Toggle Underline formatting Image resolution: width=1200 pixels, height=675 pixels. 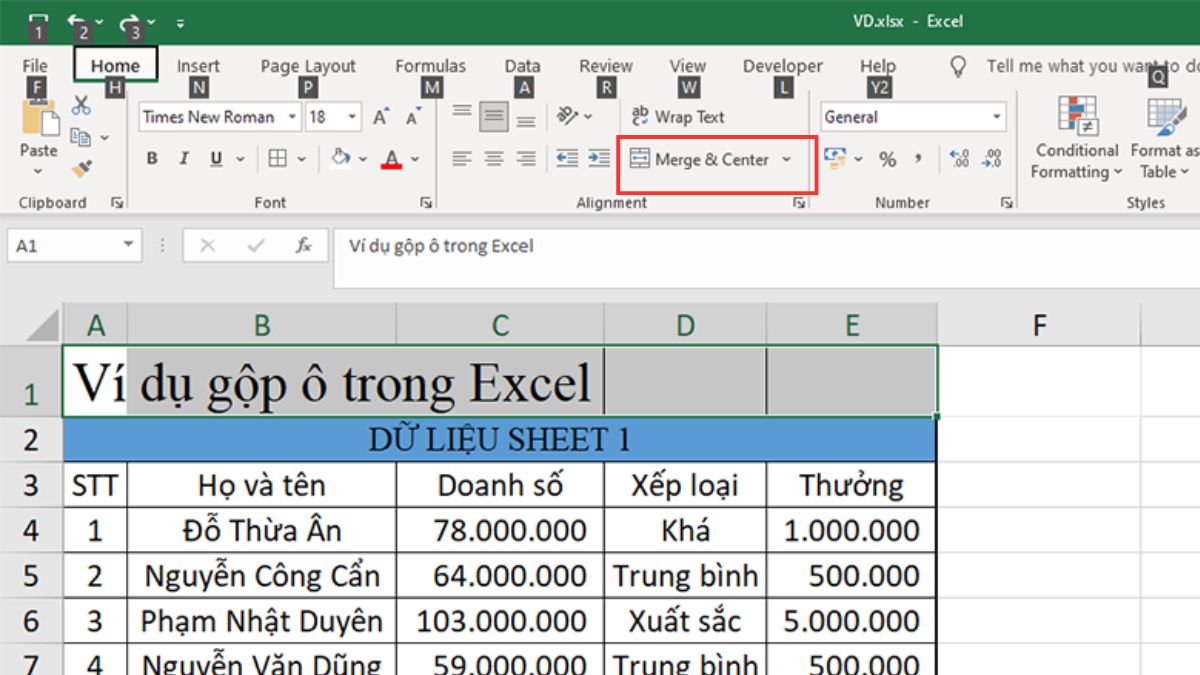coord(216,158)
